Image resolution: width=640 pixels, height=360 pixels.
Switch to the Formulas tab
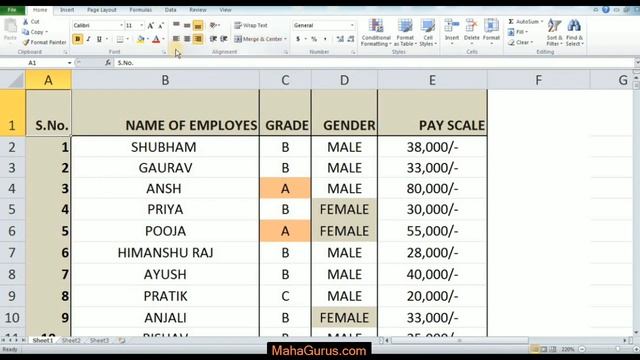pyautogui.click(x=140, y=10)
